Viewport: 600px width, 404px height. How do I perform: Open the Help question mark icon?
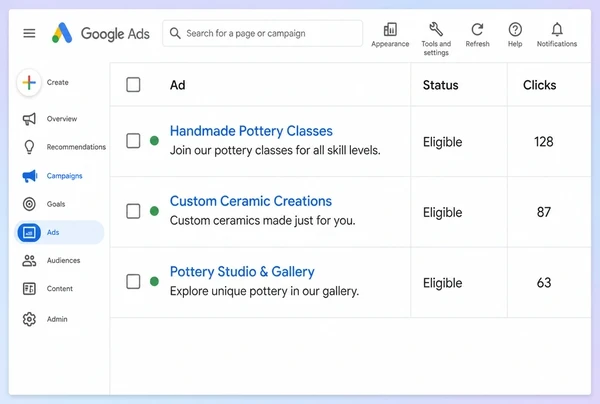[515, 29]
